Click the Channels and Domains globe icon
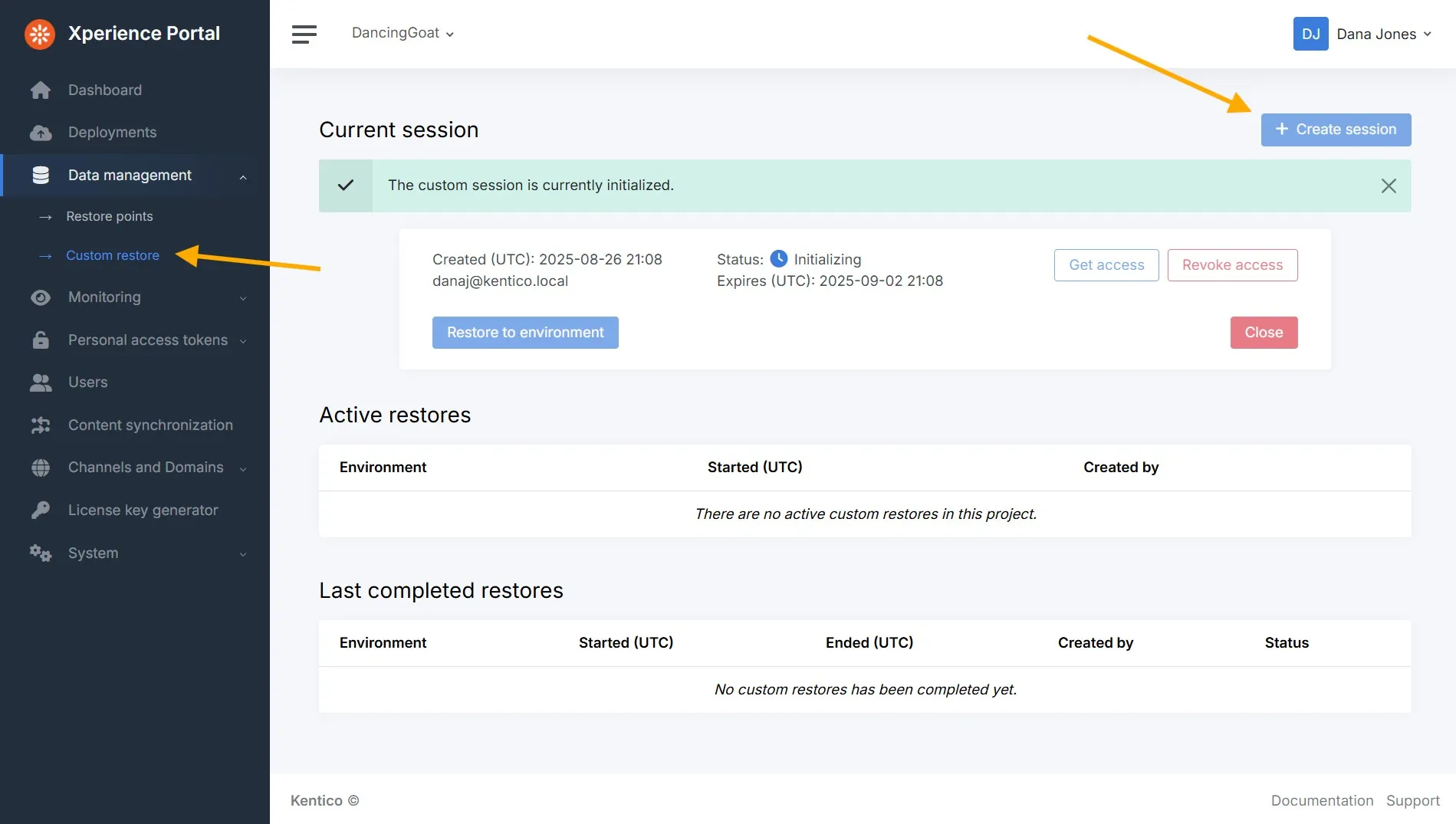 [41, 468]
